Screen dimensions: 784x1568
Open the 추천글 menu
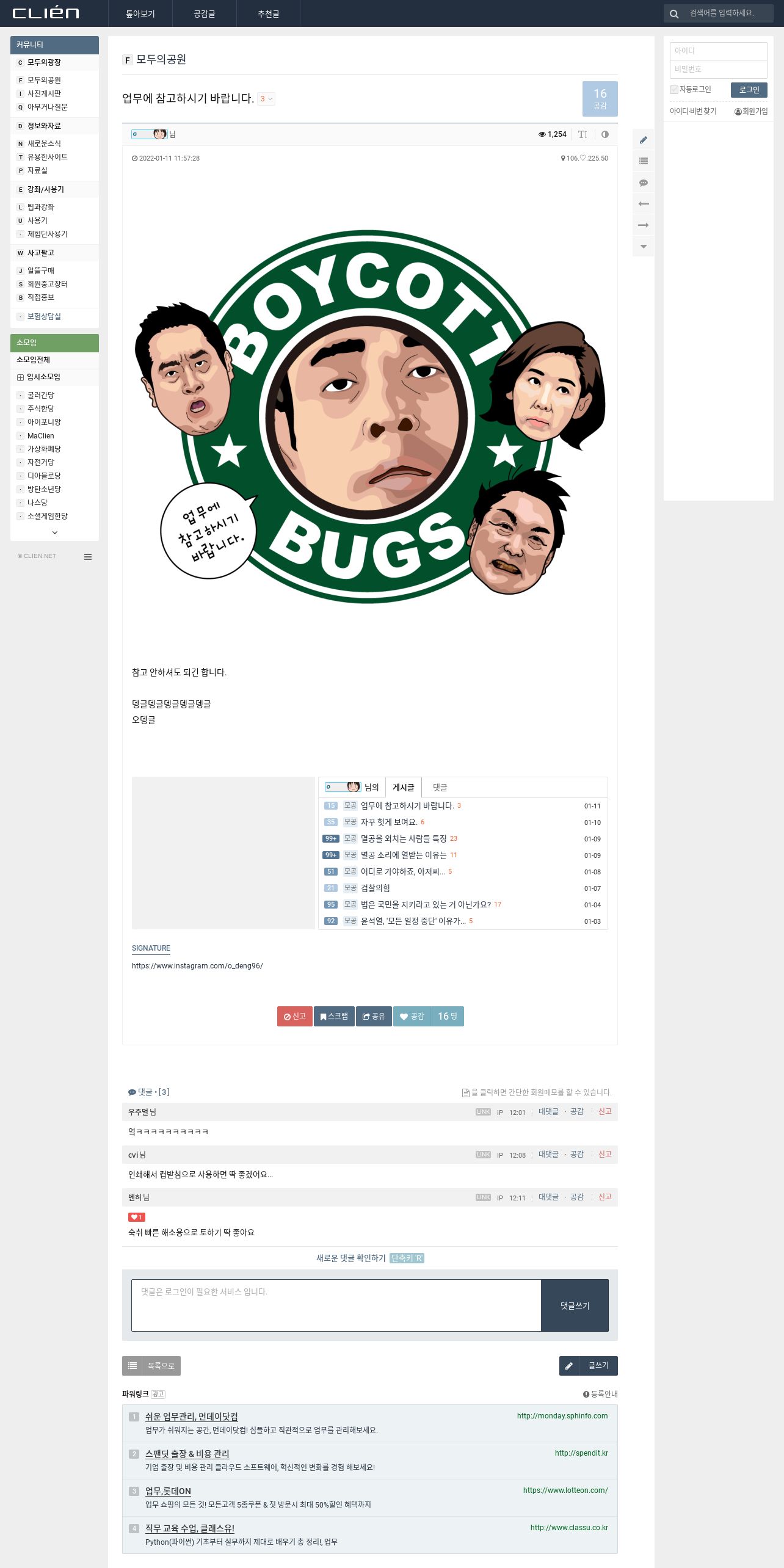pos(269,13)
